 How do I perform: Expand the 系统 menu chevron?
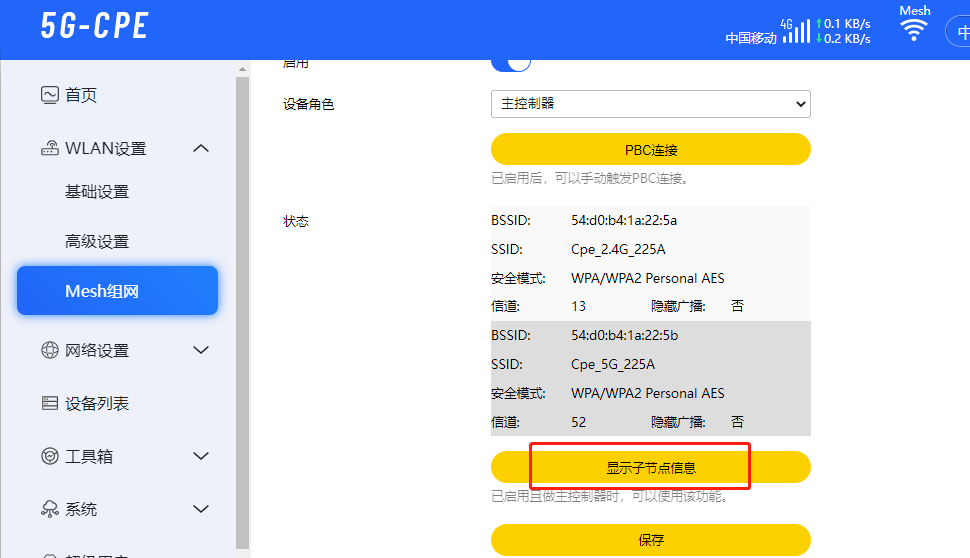[201, 509]
